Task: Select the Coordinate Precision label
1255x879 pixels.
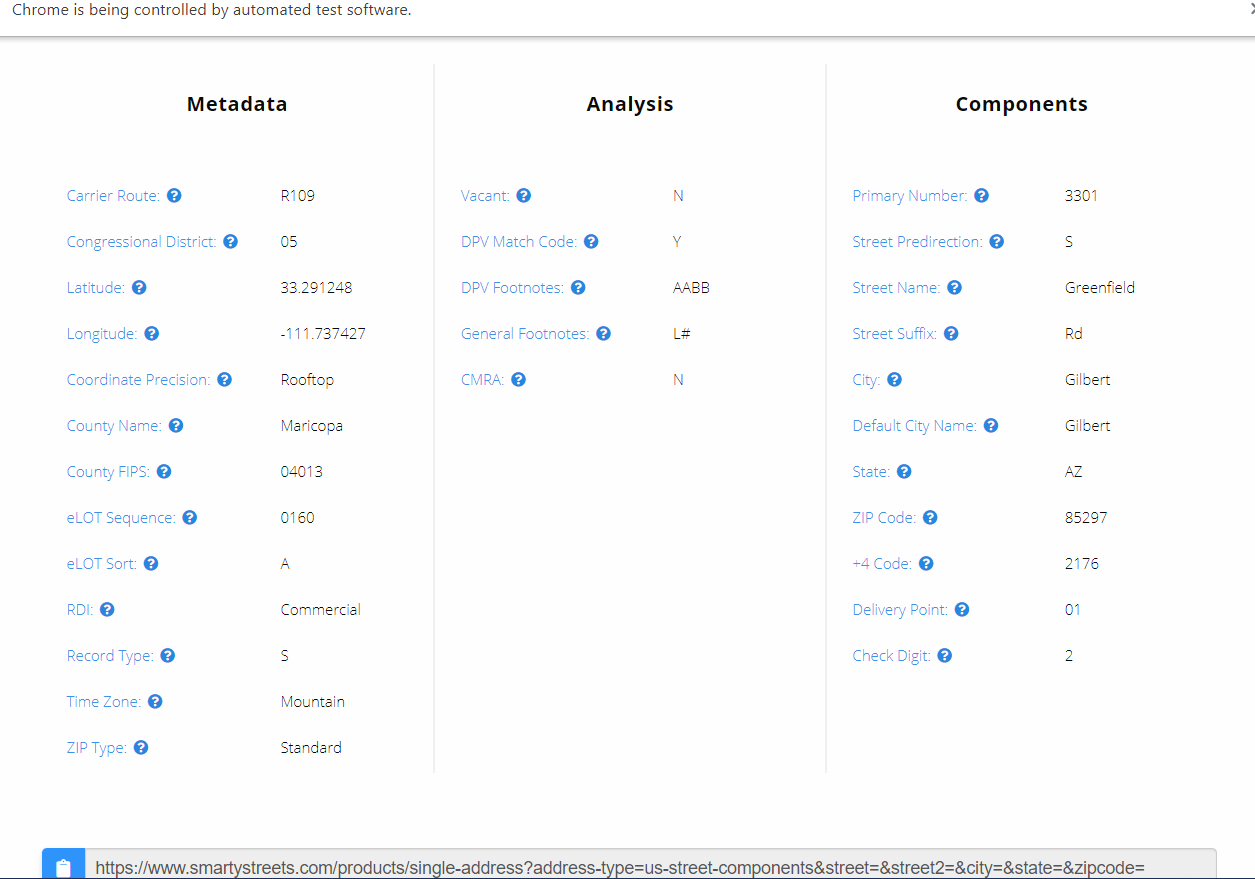Action: (139, 380)
